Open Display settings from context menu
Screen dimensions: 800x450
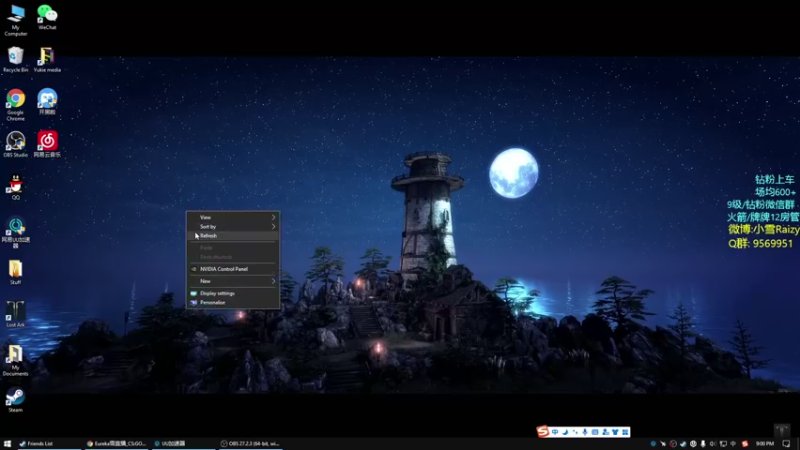[233, 293]
